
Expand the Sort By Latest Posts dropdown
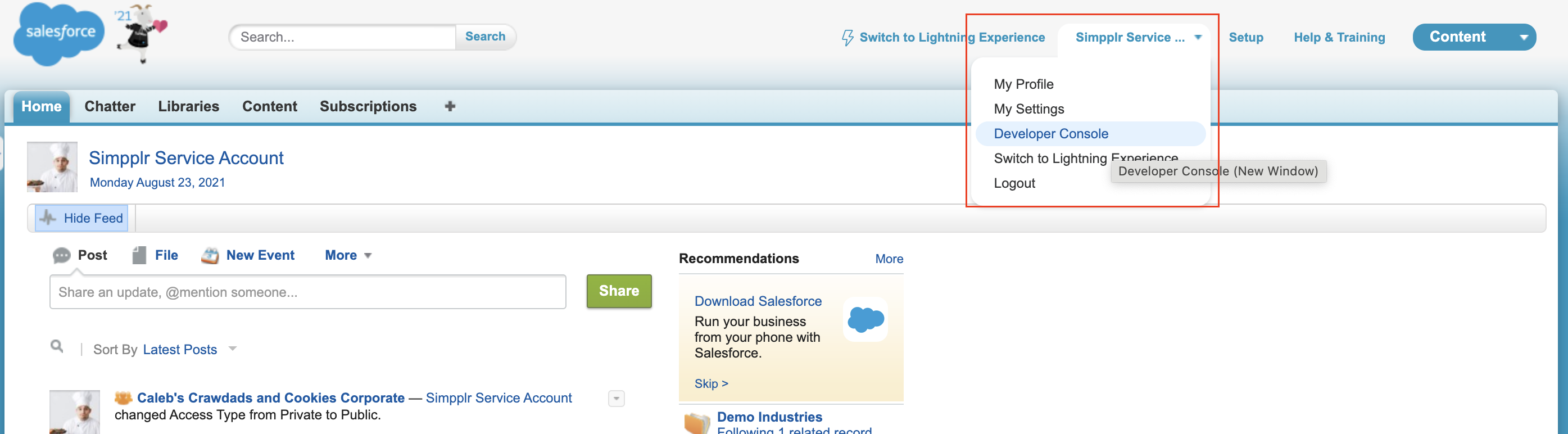pos(233,349)
